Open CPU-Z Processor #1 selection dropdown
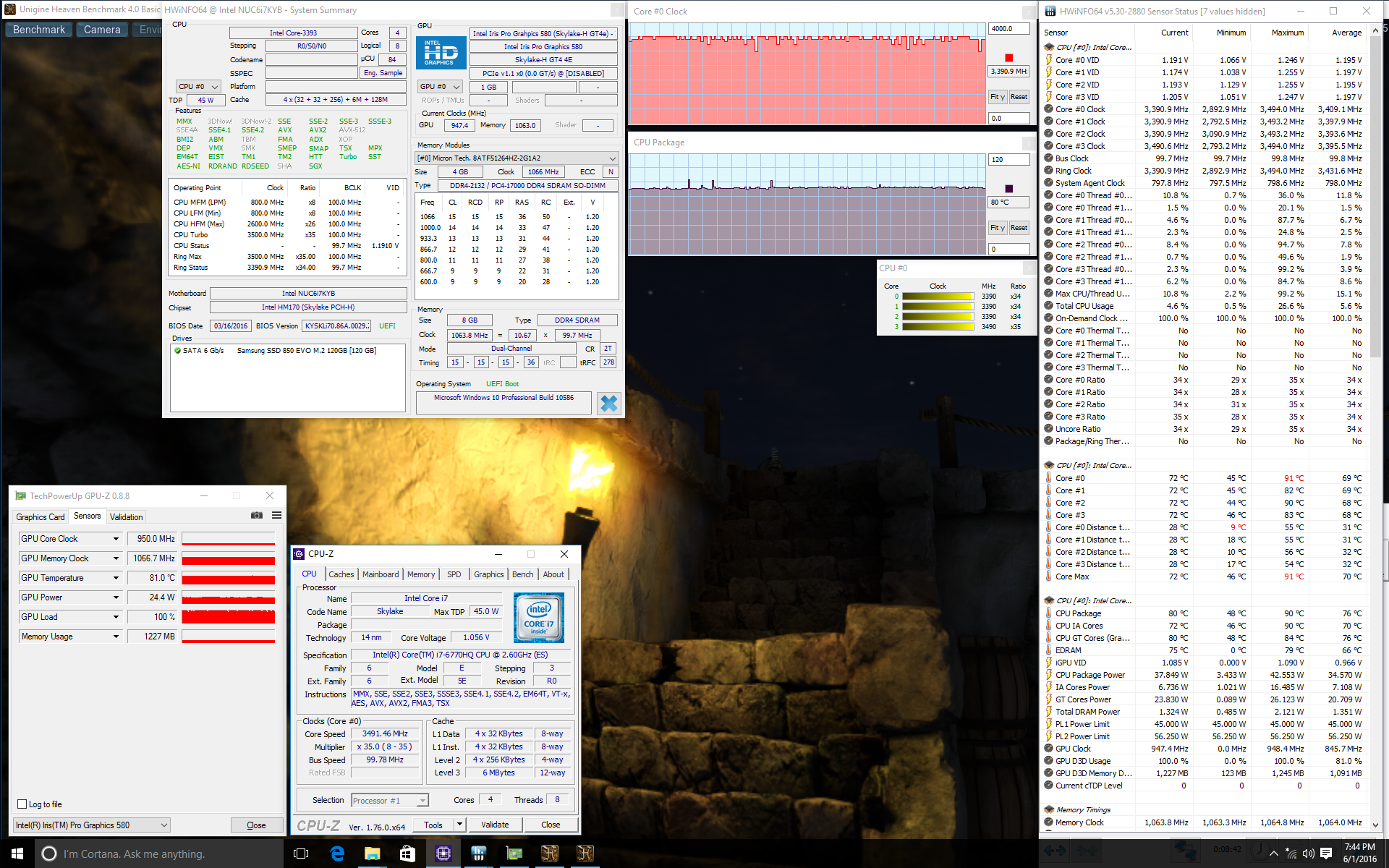Screen dimensions: 1389x868 pyautogui.click(x=390, y=801)
